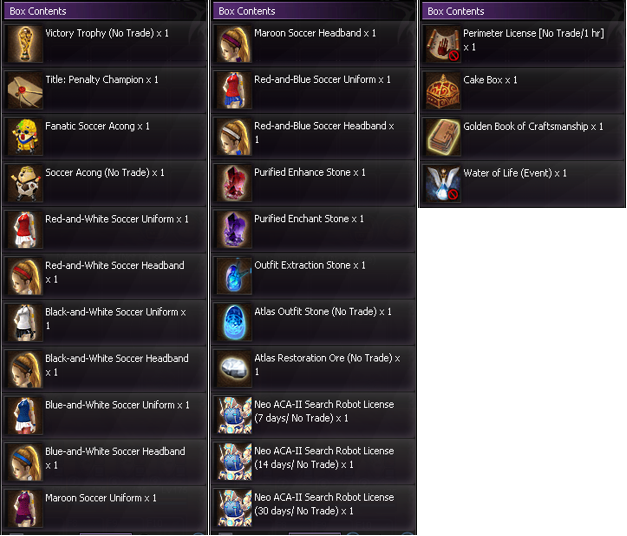Click the Purified Enchant Stone purple crystal icon

tap(234, 229)
